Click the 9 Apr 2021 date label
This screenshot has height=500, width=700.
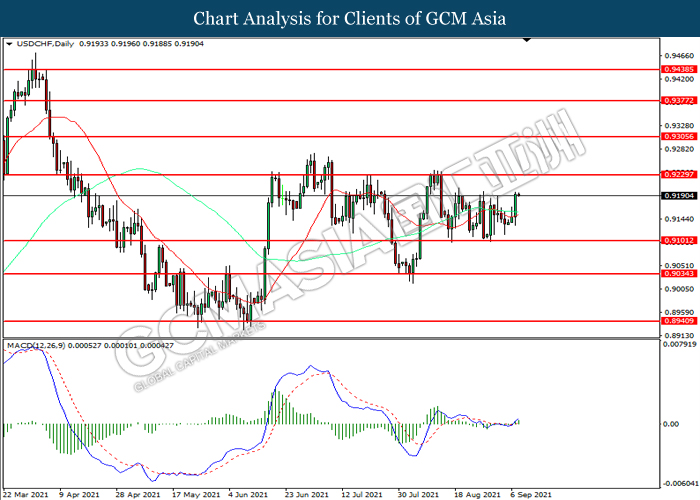tap(79, 495)
